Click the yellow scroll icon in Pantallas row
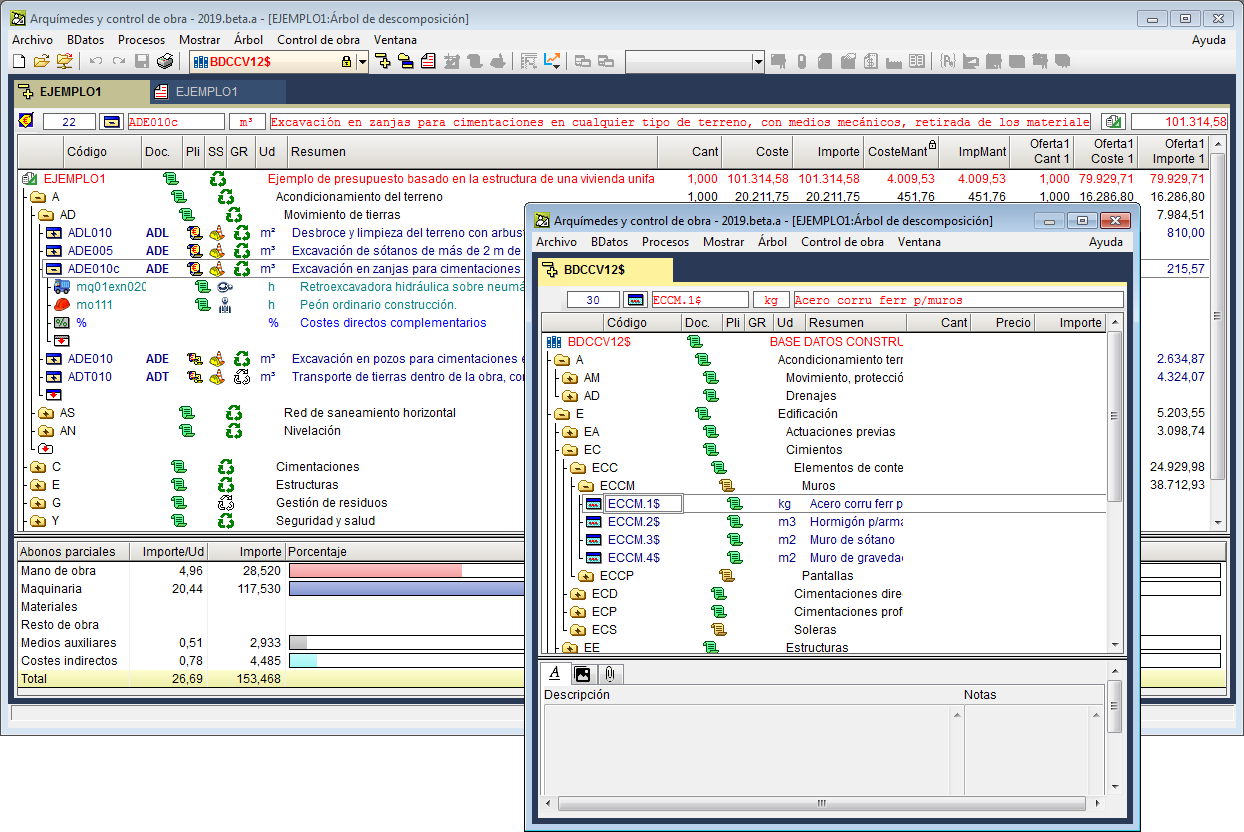 click(727, 576)
